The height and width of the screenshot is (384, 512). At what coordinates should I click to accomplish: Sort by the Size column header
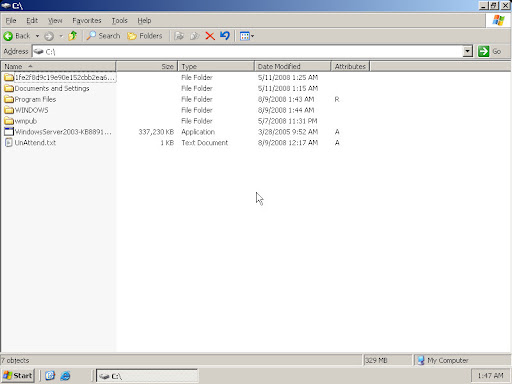pyautogui.click(x=147, y=66)
